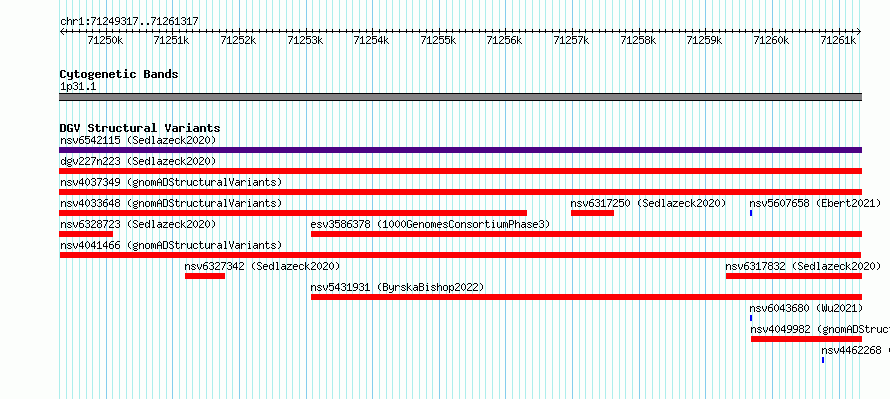Click the 71256k ruler tick label
The image size is (890, 399).
click(x=505, y=40)
